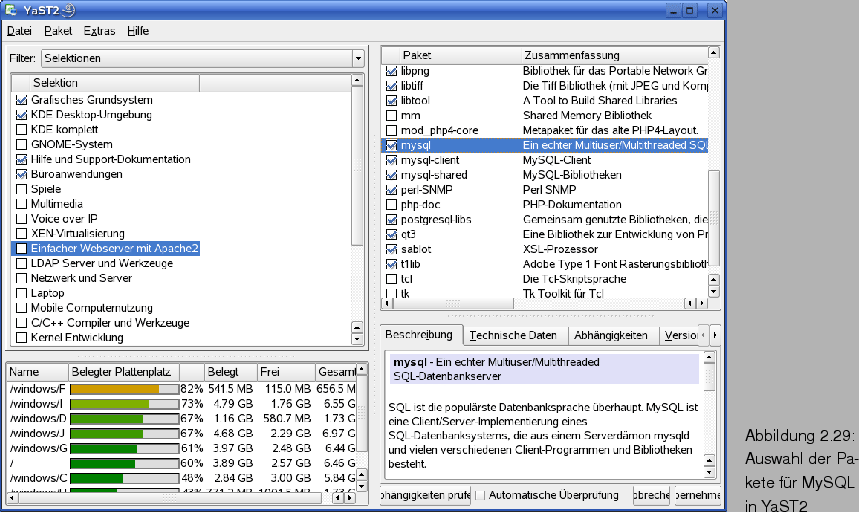Enable the KDE komplett selection

[21, 130]
